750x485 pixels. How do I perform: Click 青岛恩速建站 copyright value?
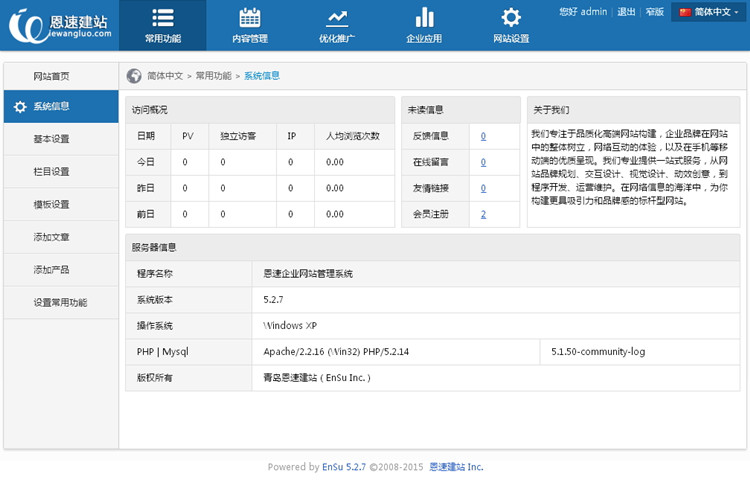click(317, 378)
